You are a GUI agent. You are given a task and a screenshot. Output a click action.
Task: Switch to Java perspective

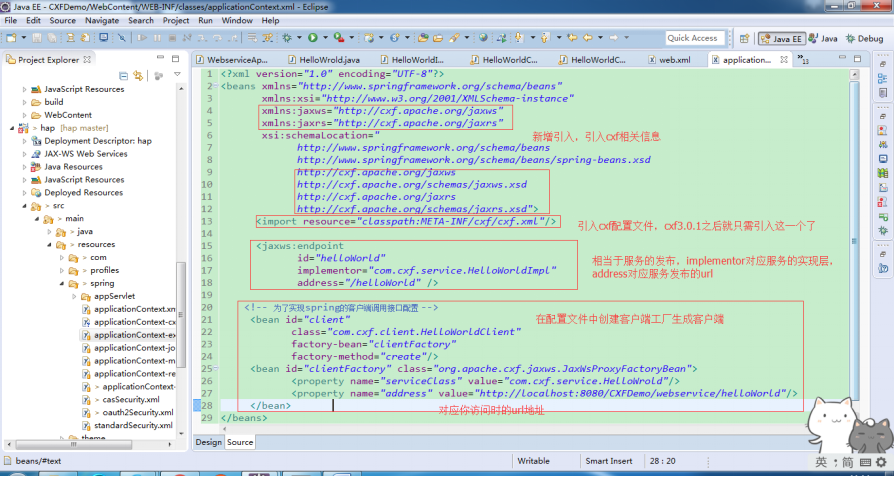click(x=823, y=38)
